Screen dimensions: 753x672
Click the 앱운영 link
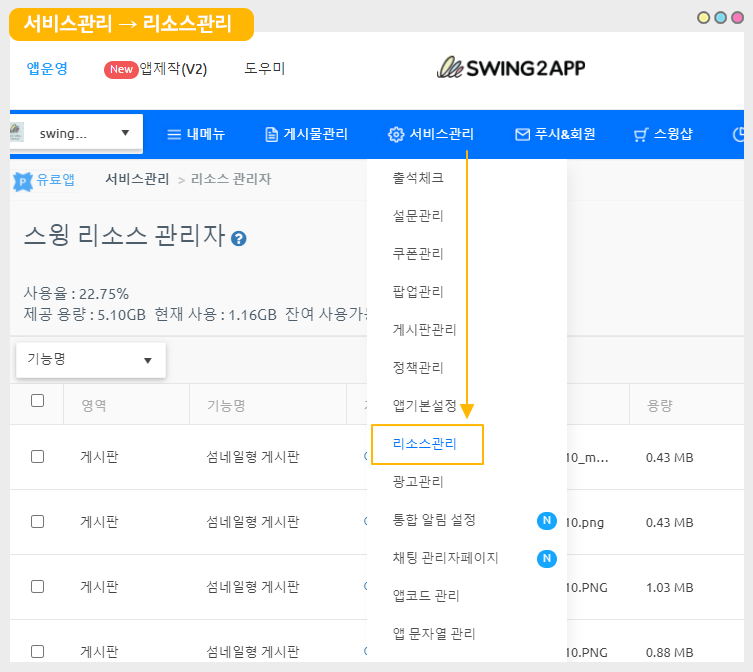pos(47,69)
